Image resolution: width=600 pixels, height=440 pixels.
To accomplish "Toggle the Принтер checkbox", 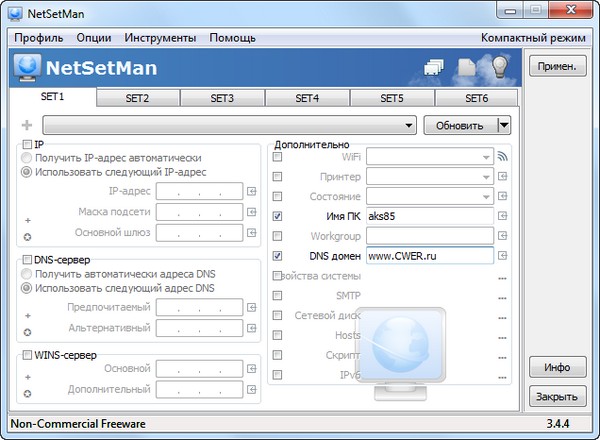I will 277,177.
